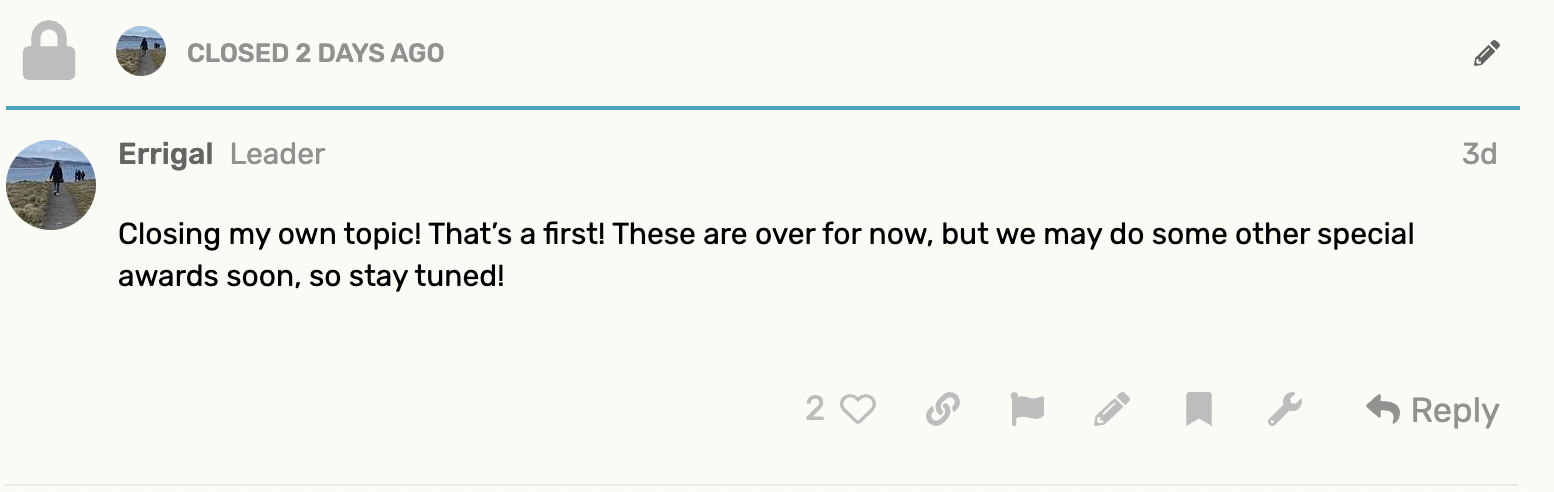Click the text 'awards soon, so stay tuned!'
Image resolution: width=1554 pixels, height=492 pixels.
[311, 276]
